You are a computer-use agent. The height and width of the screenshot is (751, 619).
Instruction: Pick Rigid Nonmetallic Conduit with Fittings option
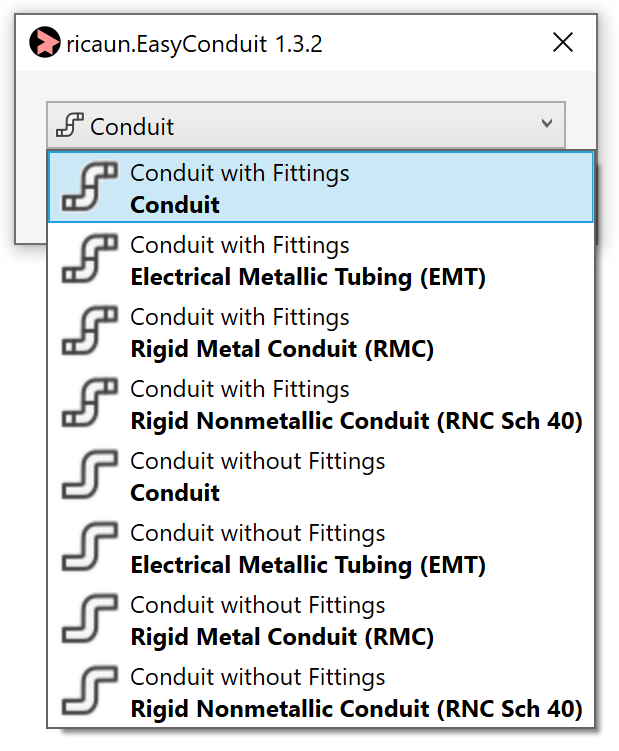356,421
